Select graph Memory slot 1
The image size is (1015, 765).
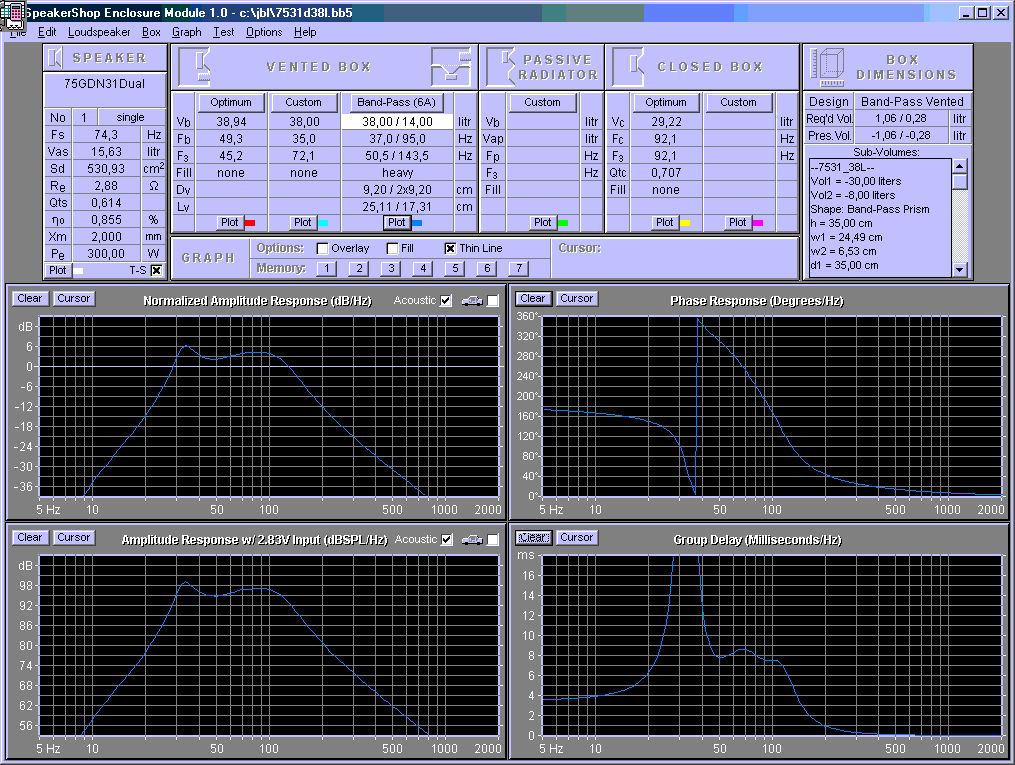(x=326, y=269)
